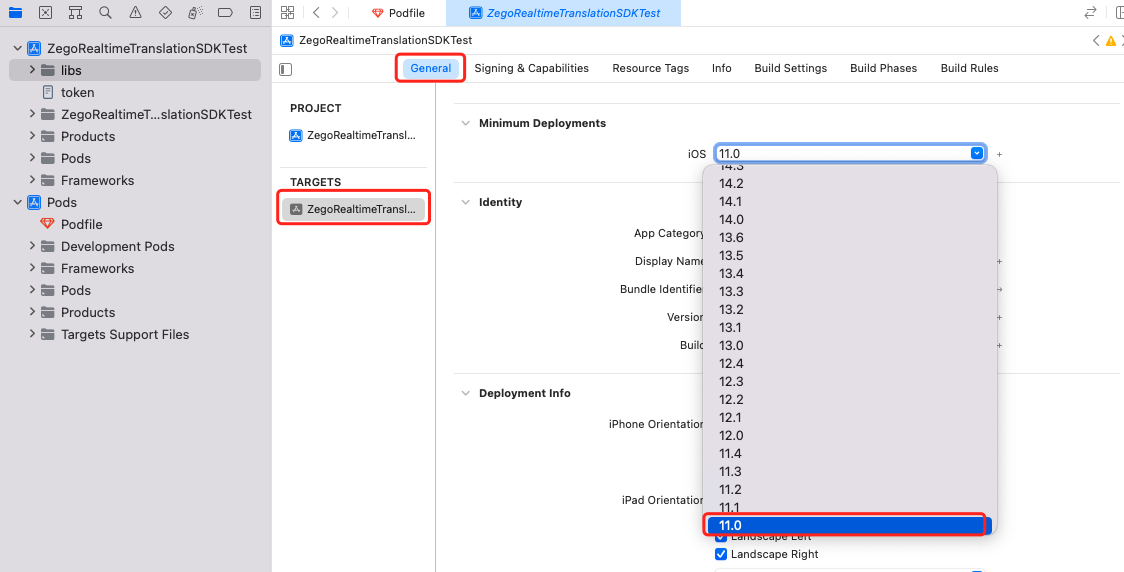Choose 12.0 in the version list
The height and width of the screenshot is (572, 1124).
850,435
